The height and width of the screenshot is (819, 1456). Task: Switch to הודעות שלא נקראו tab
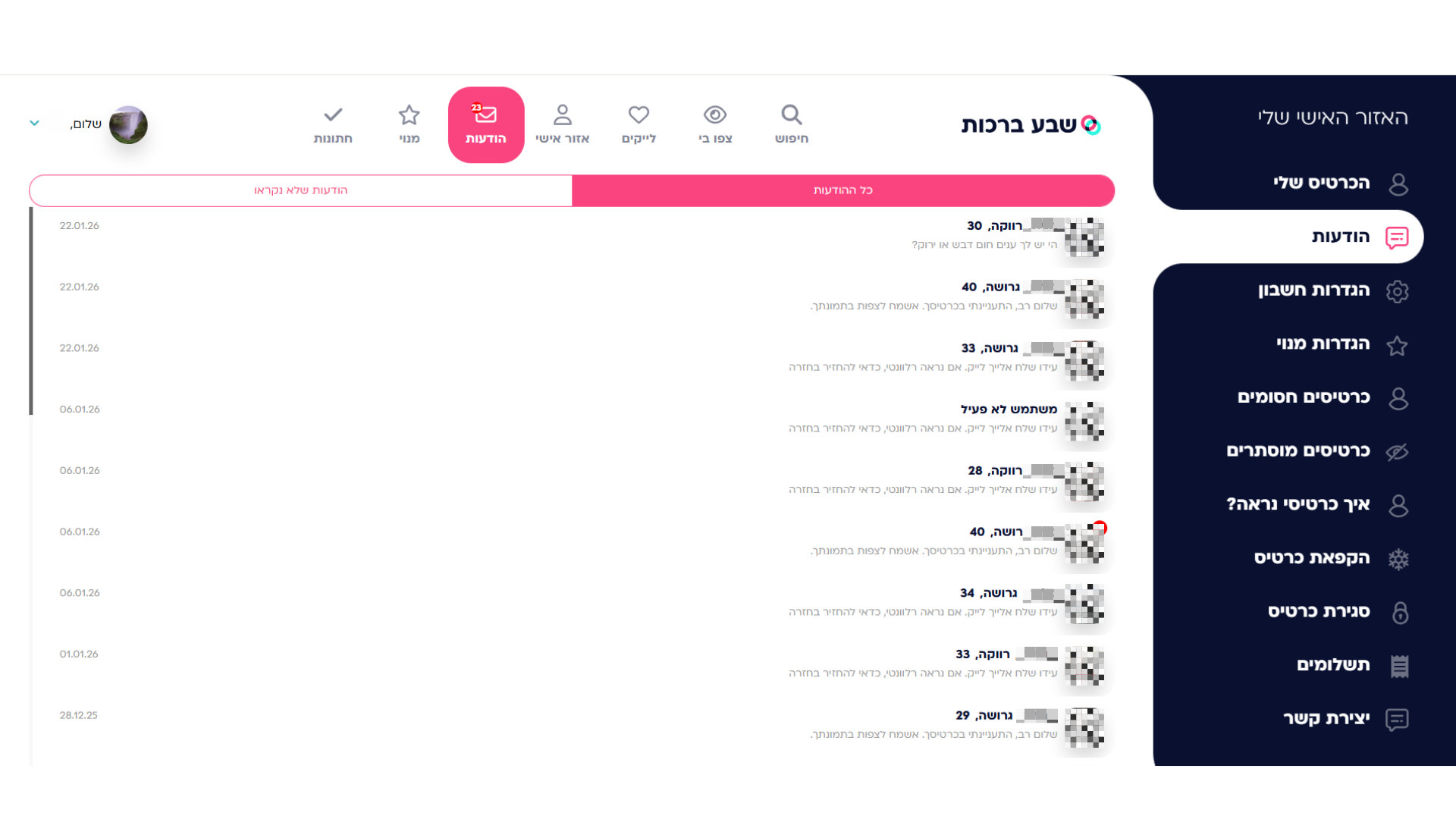click(300, 190)
